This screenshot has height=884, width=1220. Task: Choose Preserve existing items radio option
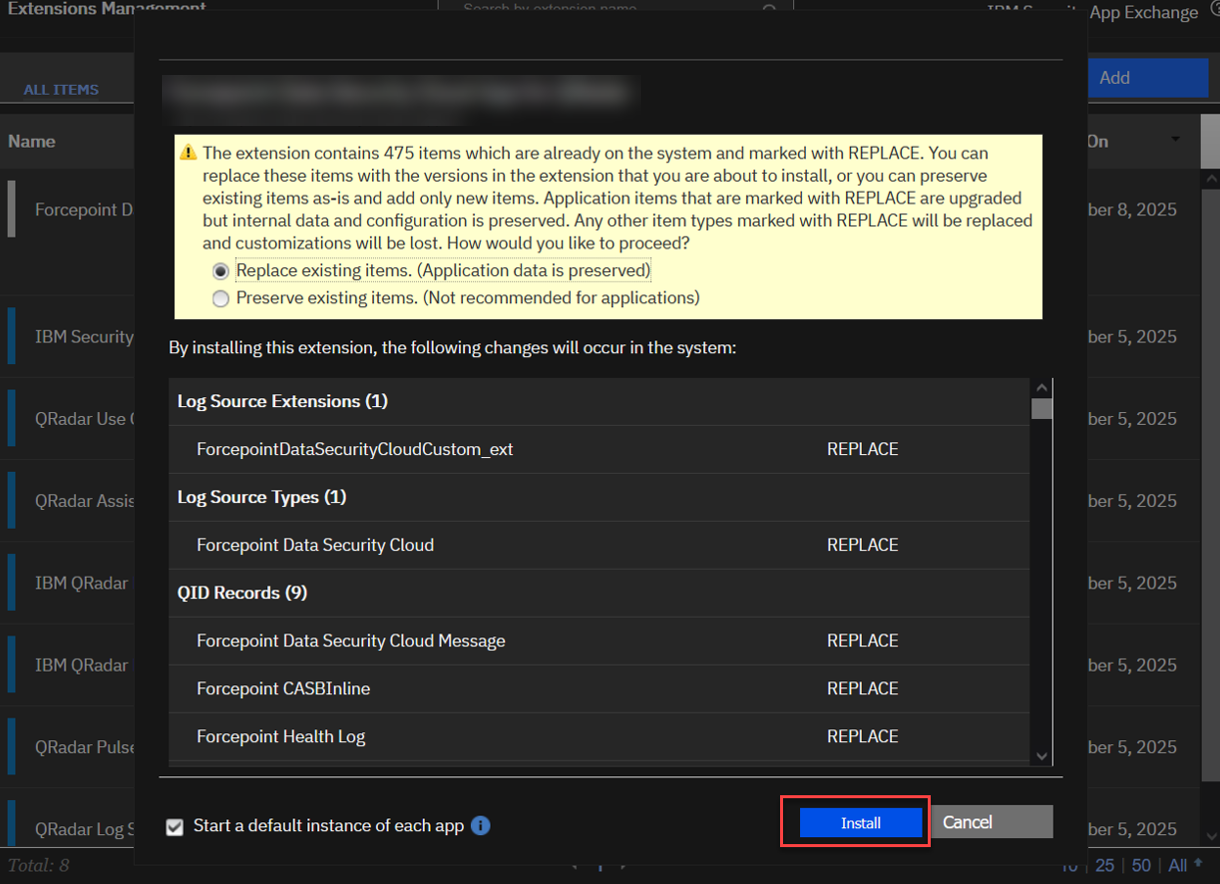point(221,299)
